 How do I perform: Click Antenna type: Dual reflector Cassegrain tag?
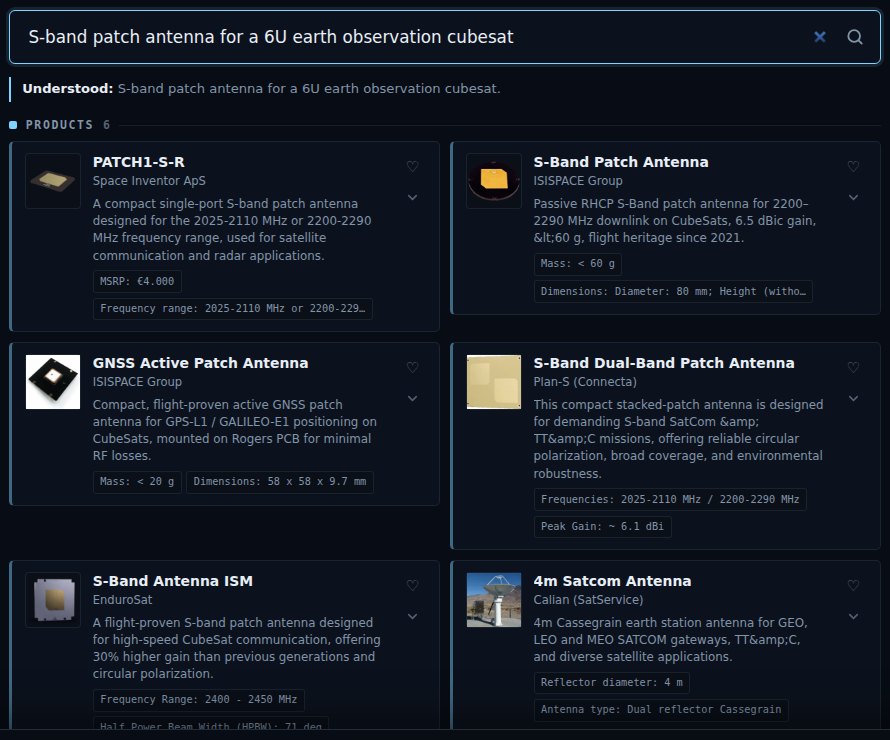tap(661, 710)
